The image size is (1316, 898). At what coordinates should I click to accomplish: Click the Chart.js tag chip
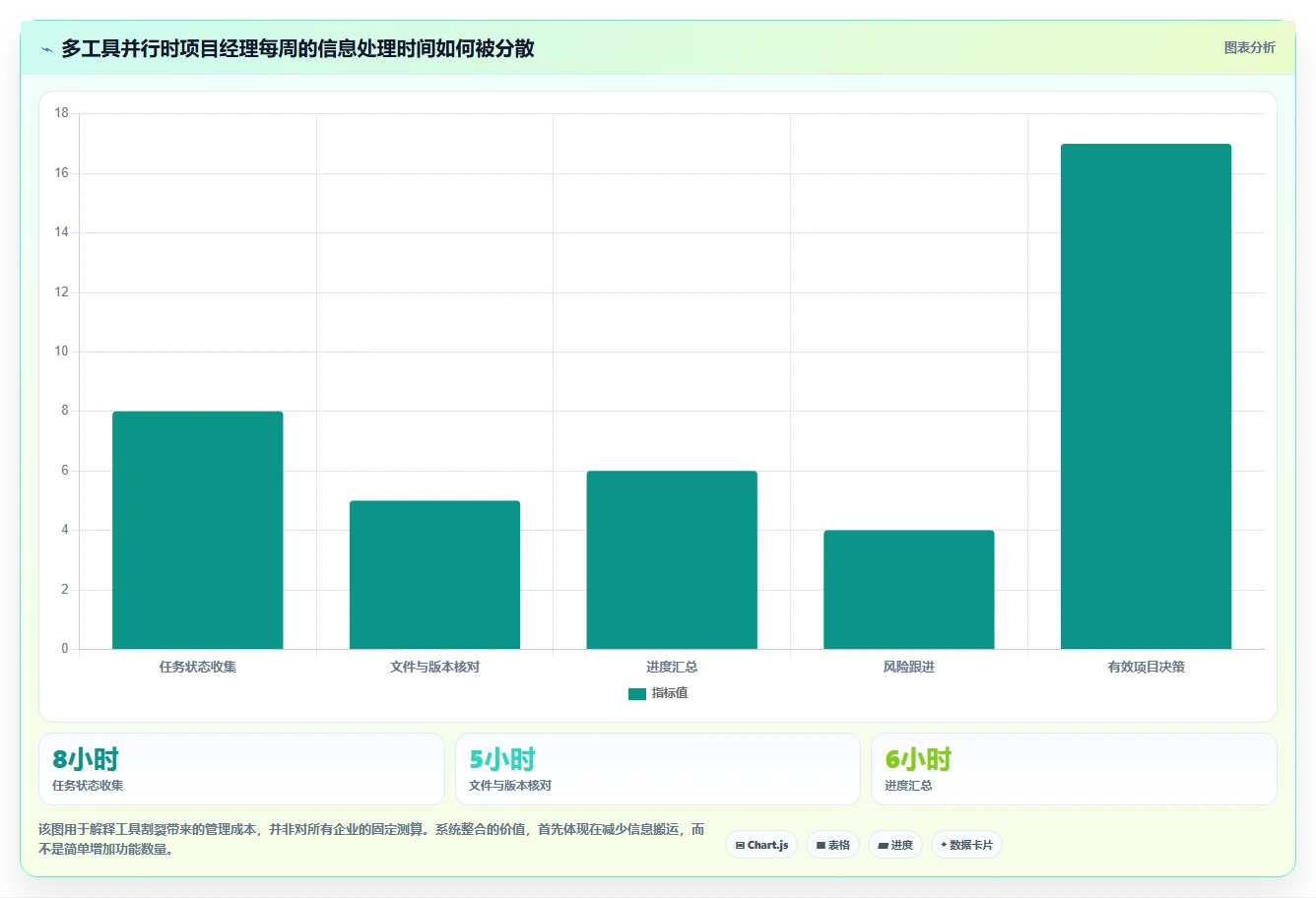pos(761,845)
